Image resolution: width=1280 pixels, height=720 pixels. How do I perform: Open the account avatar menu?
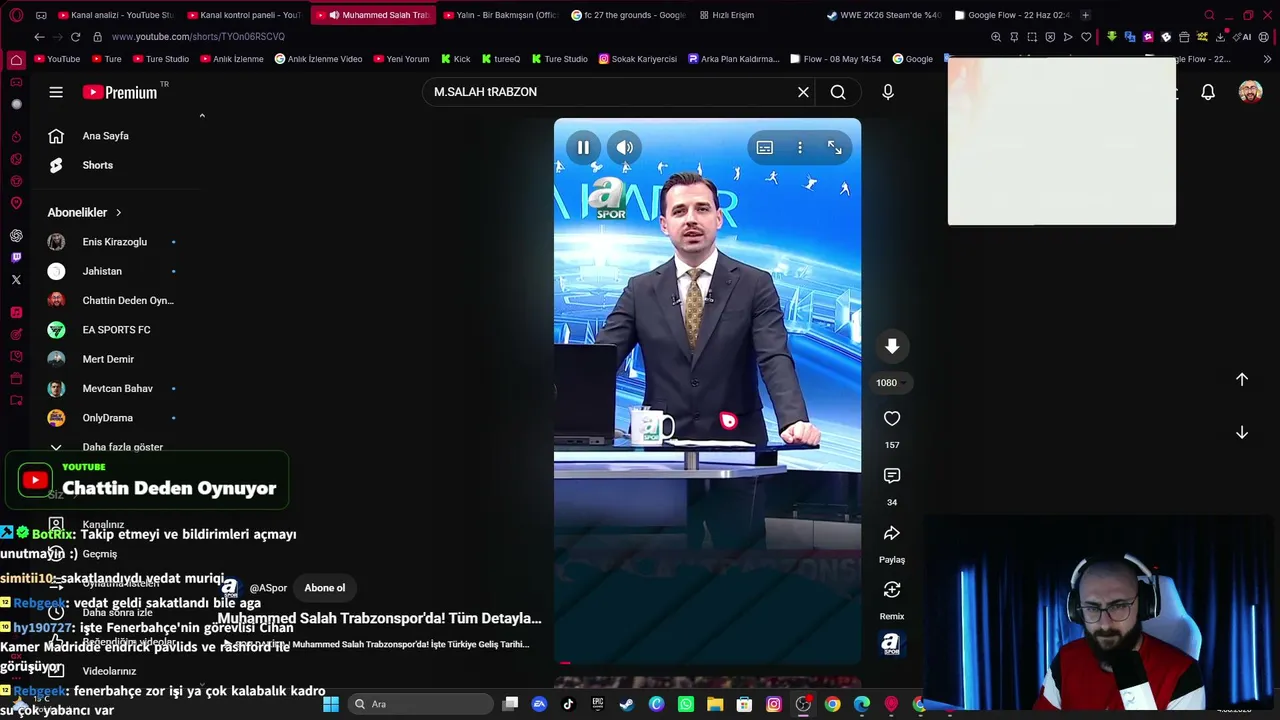[x=1250, y=92]
